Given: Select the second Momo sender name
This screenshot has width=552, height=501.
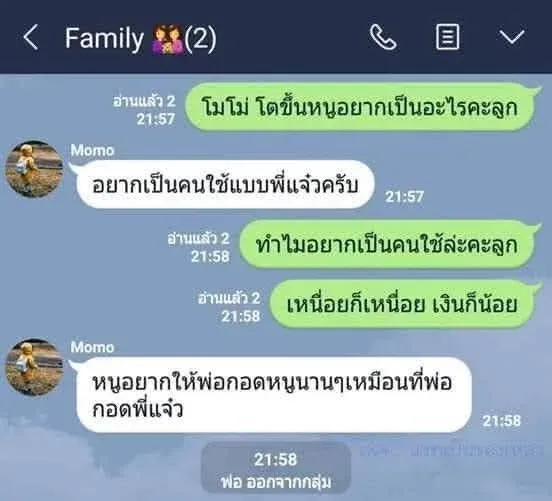Looking at the screenshot, I should [x=92, y=347].
